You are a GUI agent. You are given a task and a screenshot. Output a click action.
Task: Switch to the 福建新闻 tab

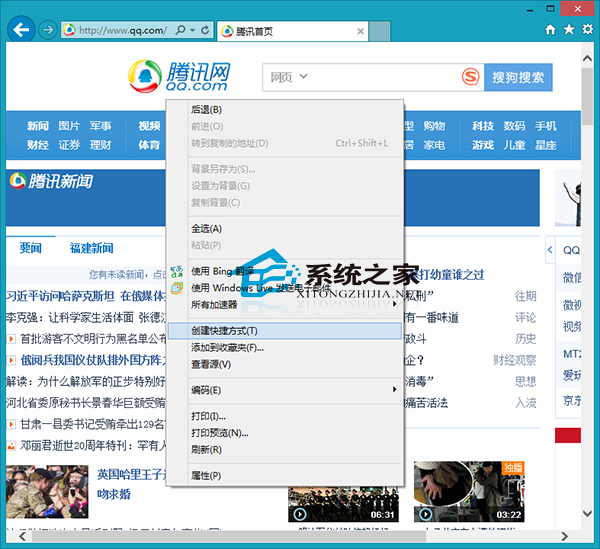[x=91, y=248]
